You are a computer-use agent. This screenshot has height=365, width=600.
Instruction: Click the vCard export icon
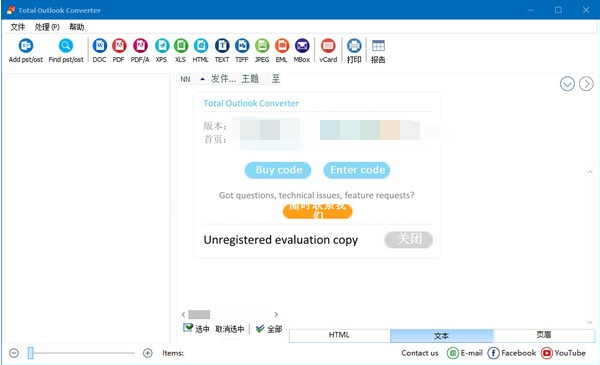328,50
